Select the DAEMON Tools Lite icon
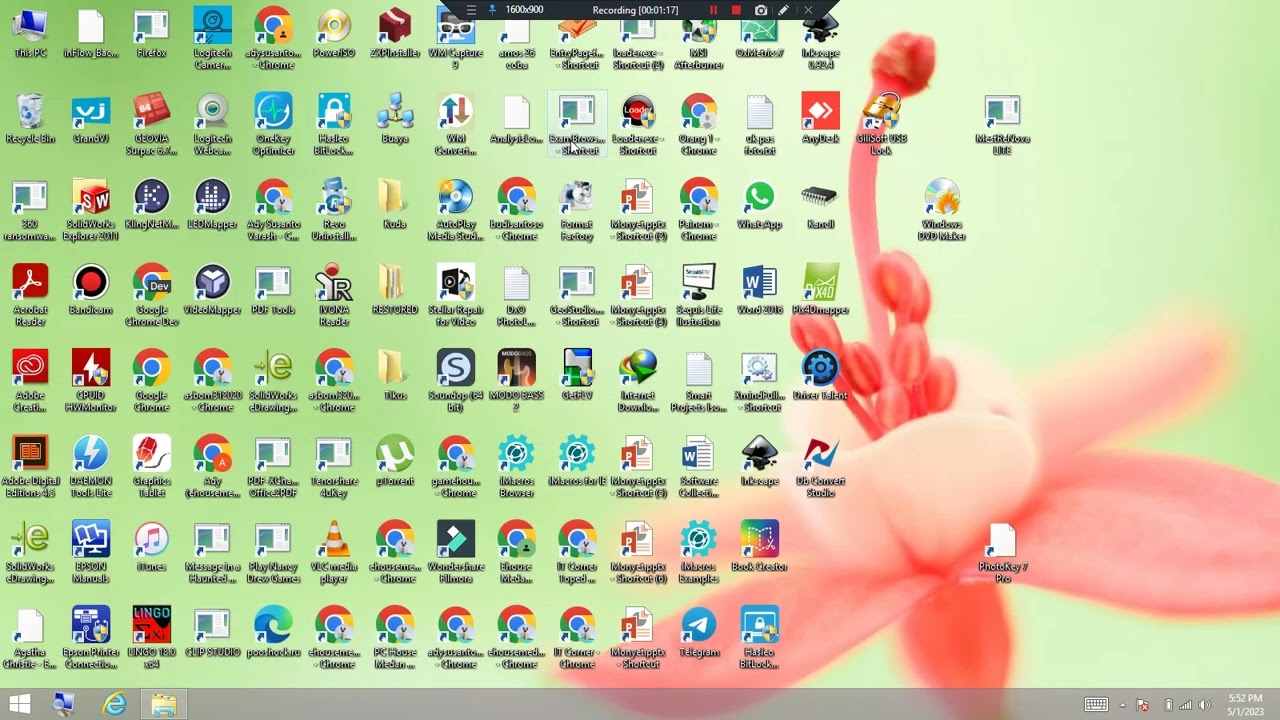The width and height of the screenshot is (1280, 720). 91,468
